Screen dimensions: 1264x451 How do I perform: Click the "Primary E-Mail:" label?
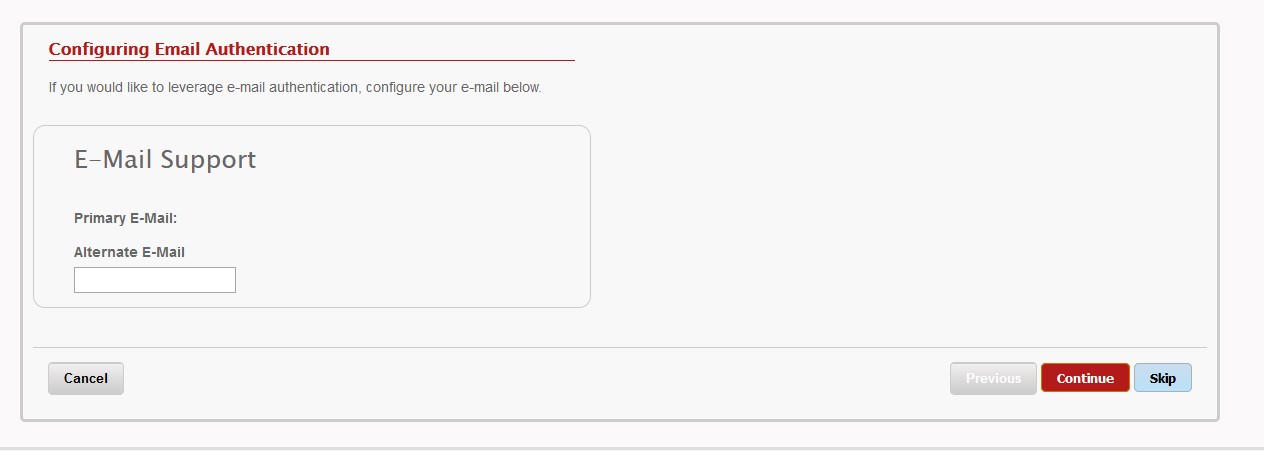point(125,218)
